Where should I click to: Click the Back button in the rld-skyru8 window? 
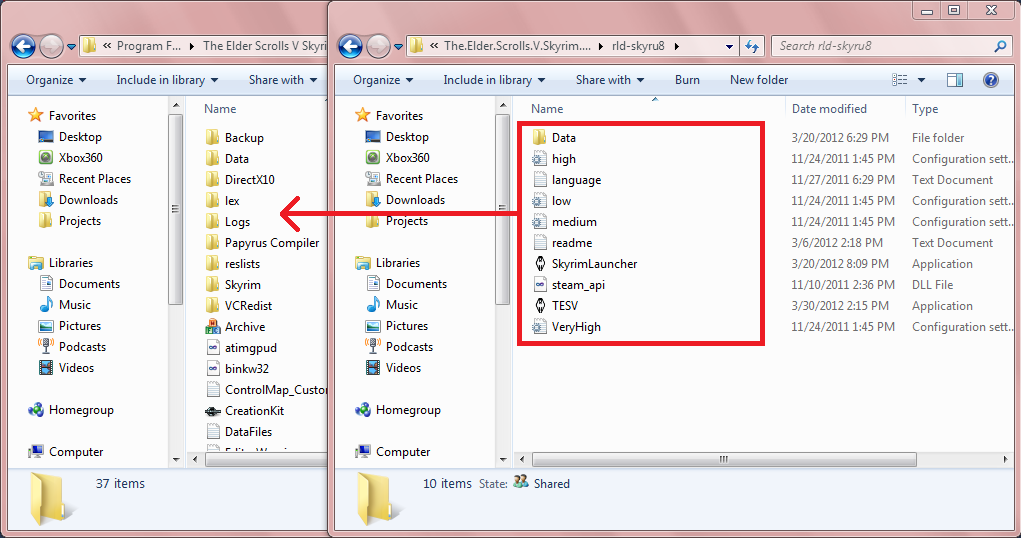click(350, 46)
